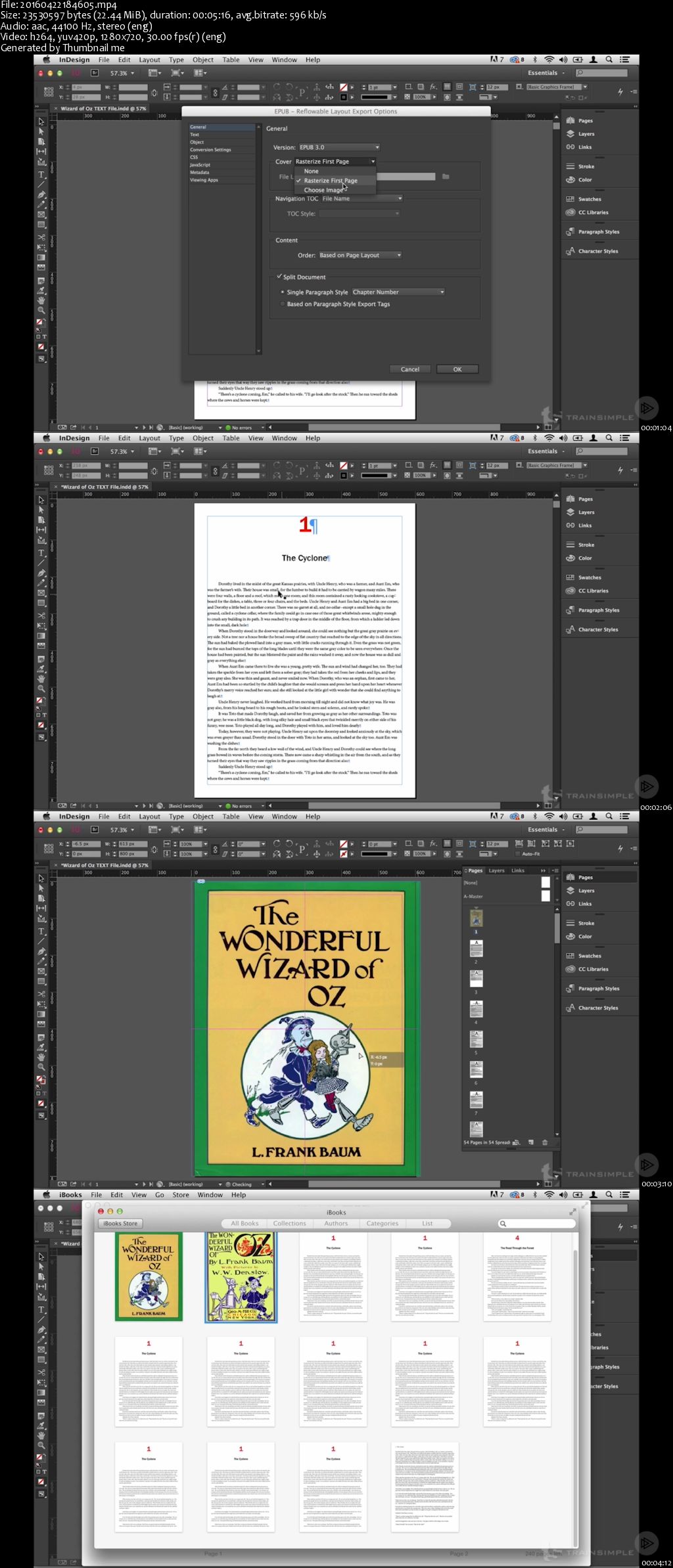Screen dimensions: 673x1568
Task: Click OK in EPUB export dialog
Action: [457, 369]
